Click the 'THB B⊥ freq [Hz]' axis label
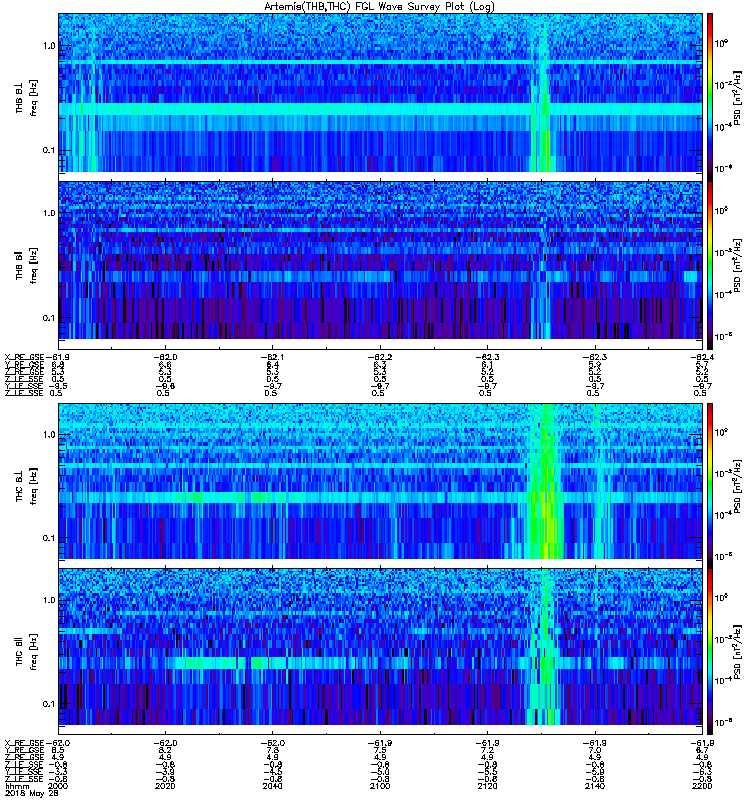 26,98
